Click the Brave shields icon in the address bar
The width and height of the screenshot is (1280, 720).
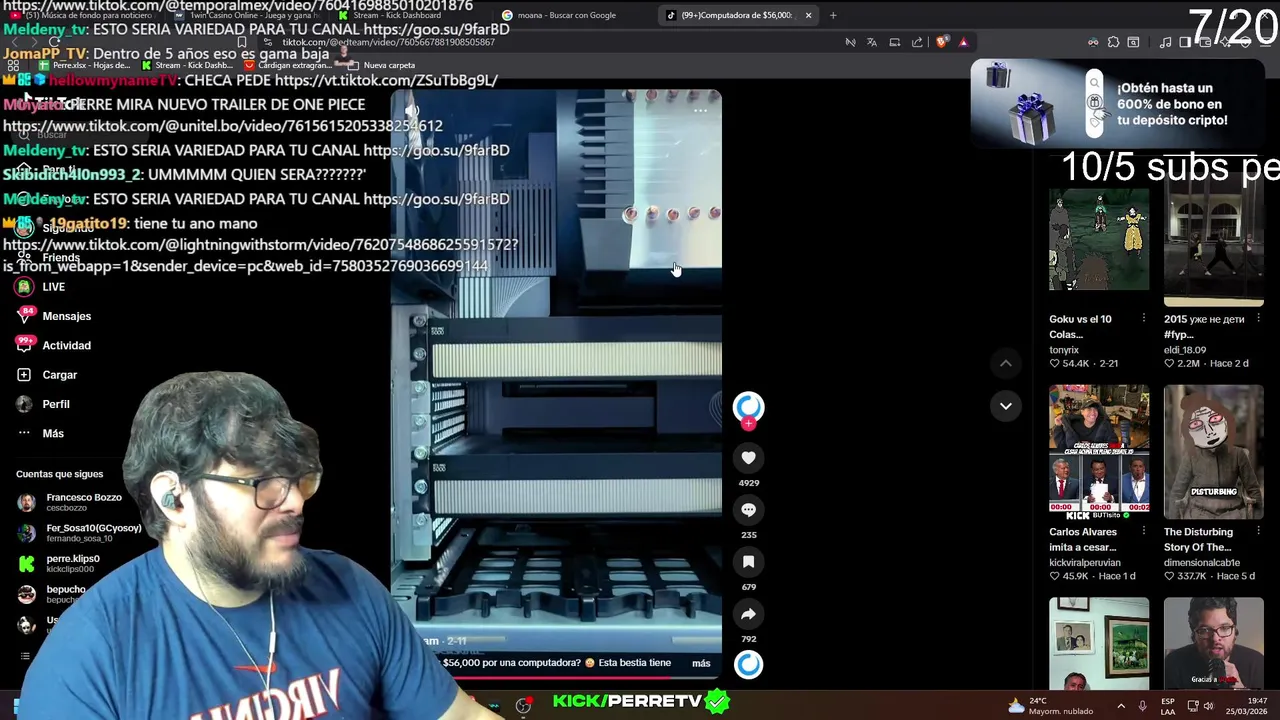point(941,42)
